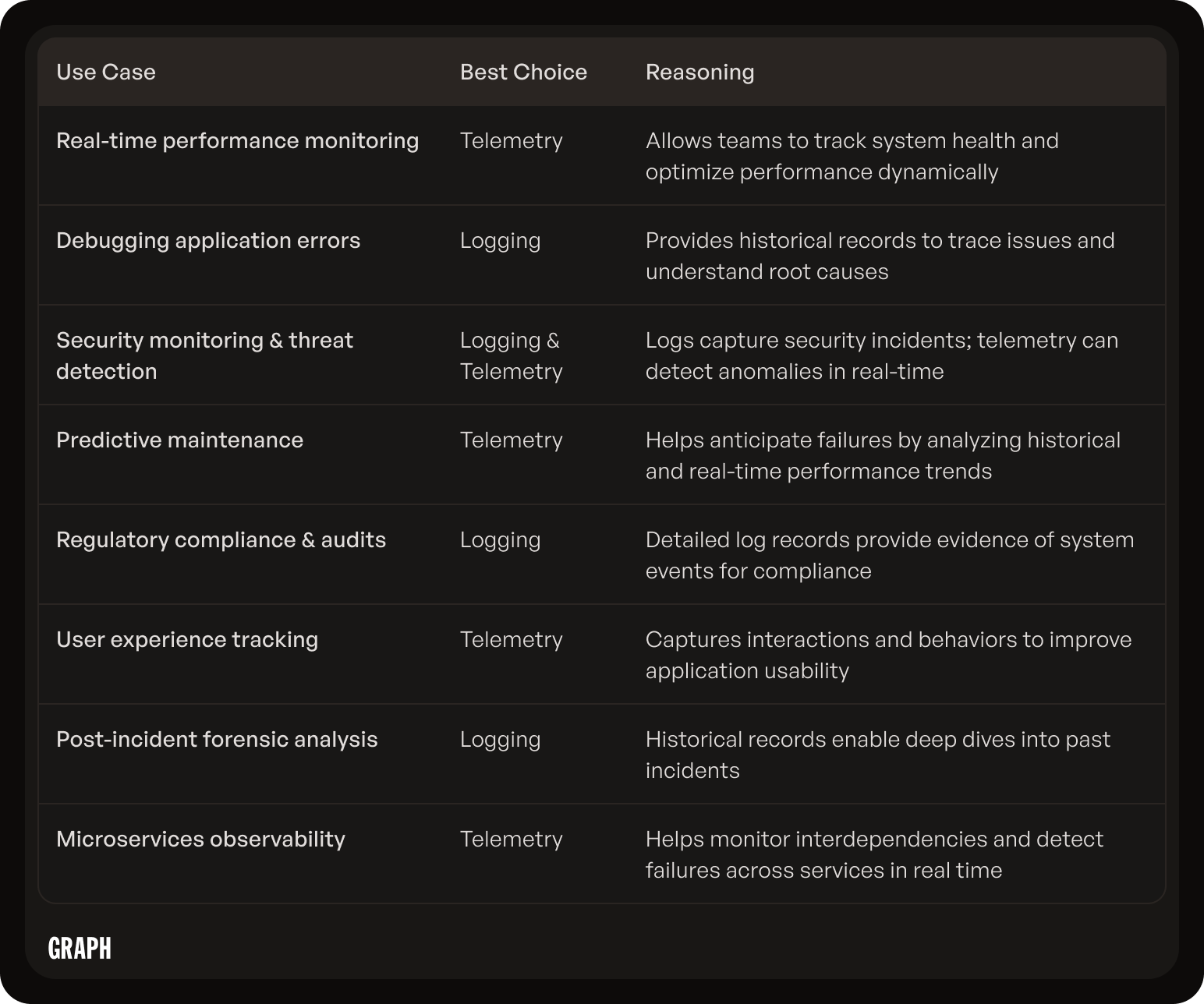Screen dimensions: 1204x1004
Task: Click the "Reasoning" column header
Action: (x=699, y=72)
